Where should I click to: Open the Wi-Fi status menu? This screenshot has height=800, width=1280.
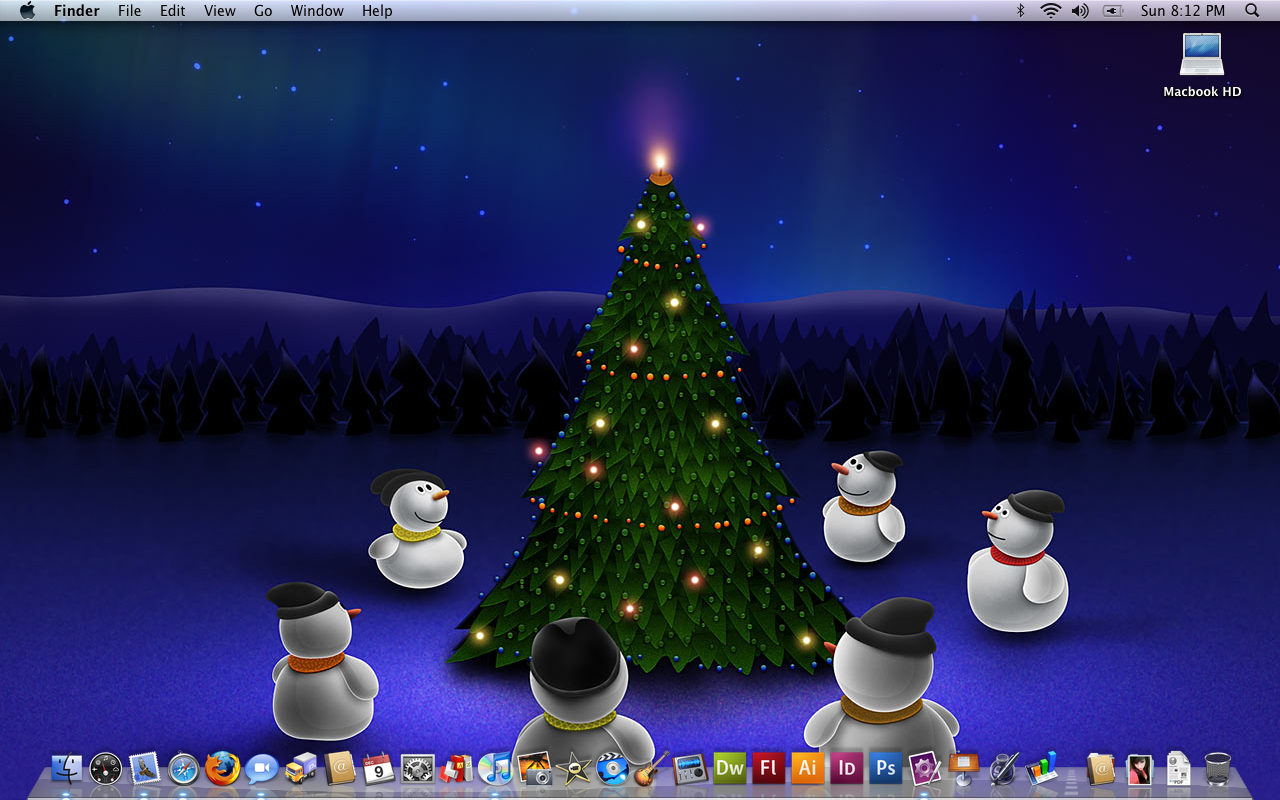(x=1050, y=11)
